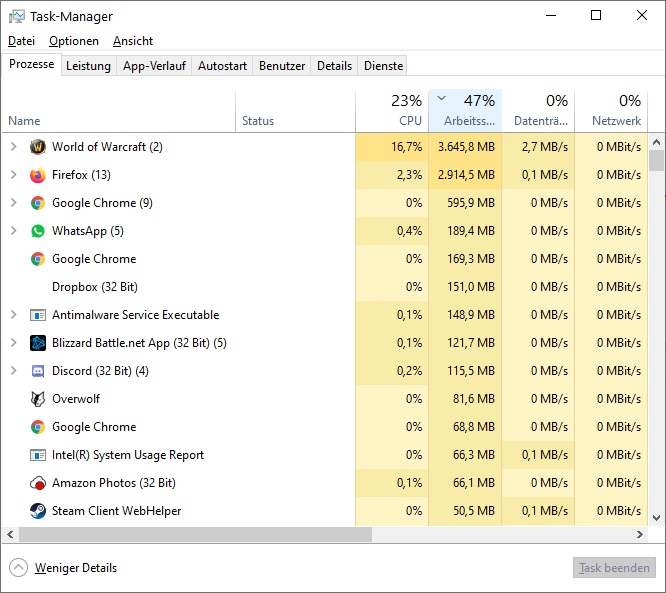The image size is (666, 593).
Task: Expand the Firefox (13) process group
Action: 13,175
